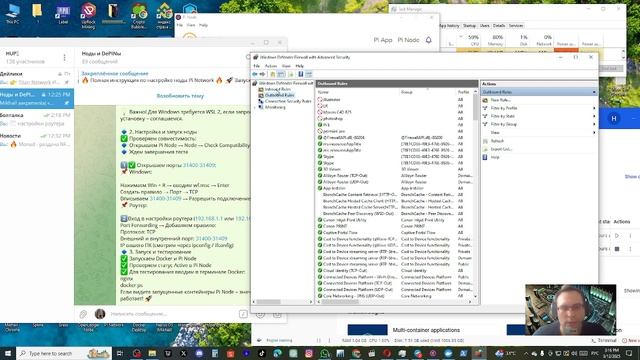
Task: Open Terminal in Docker status bar
Action: tap(604, 340)
